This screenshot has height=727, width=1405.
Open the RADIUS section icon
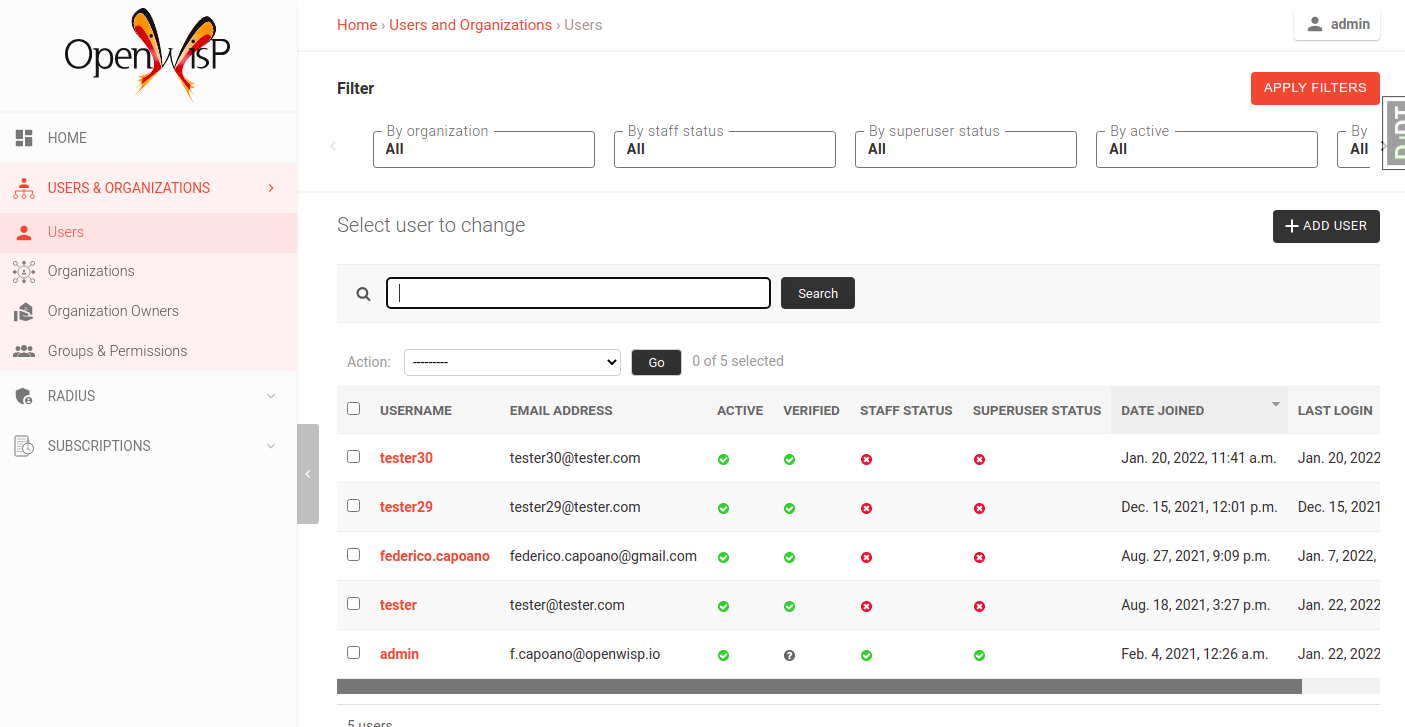pos(24,395)
